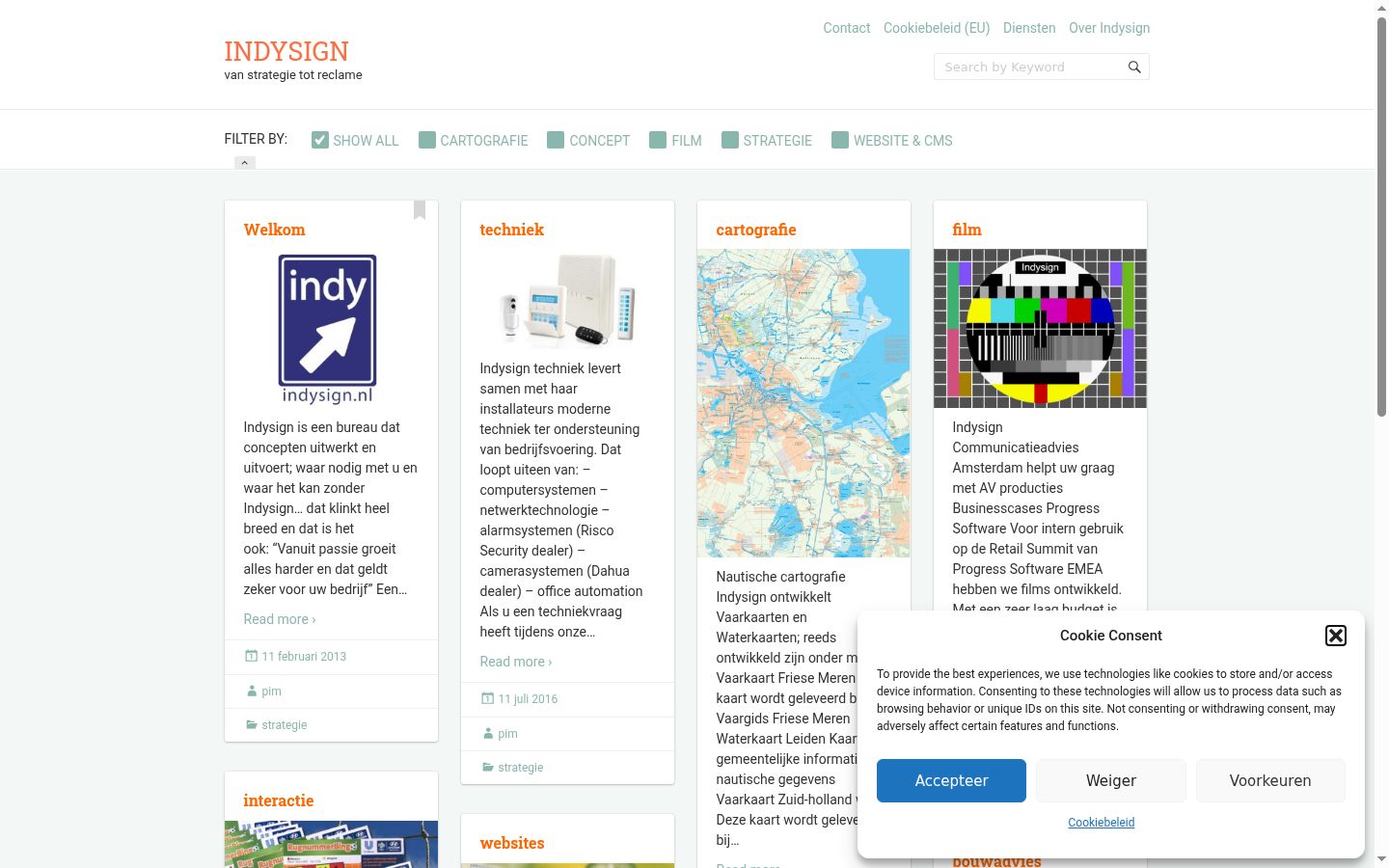
Task: Click calendar icon beside 11 juli 2016
Action: (488, 698)
